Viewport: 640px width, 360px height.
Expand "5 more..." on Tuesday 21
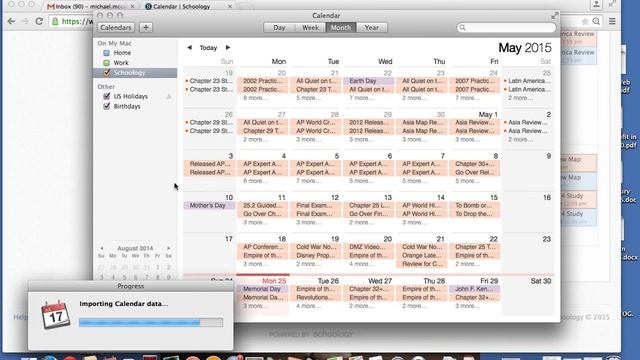coord(309,98)
